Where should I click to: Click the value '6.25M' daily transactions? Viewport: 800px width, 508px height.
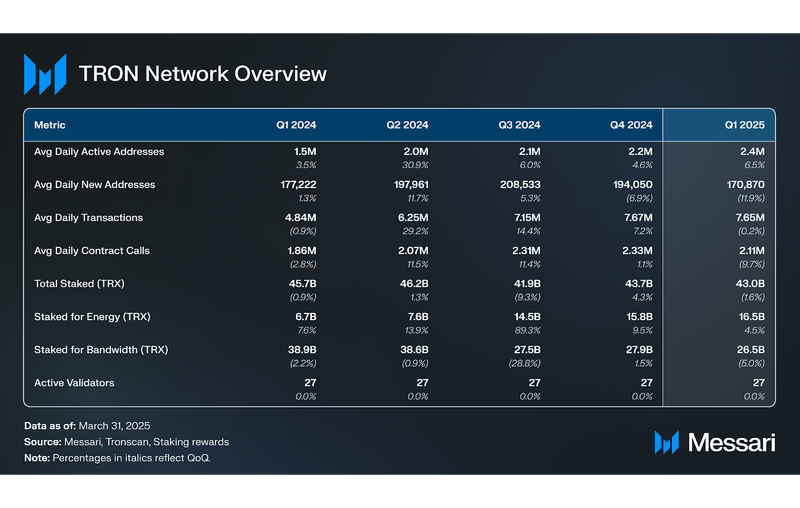point(413,218)
